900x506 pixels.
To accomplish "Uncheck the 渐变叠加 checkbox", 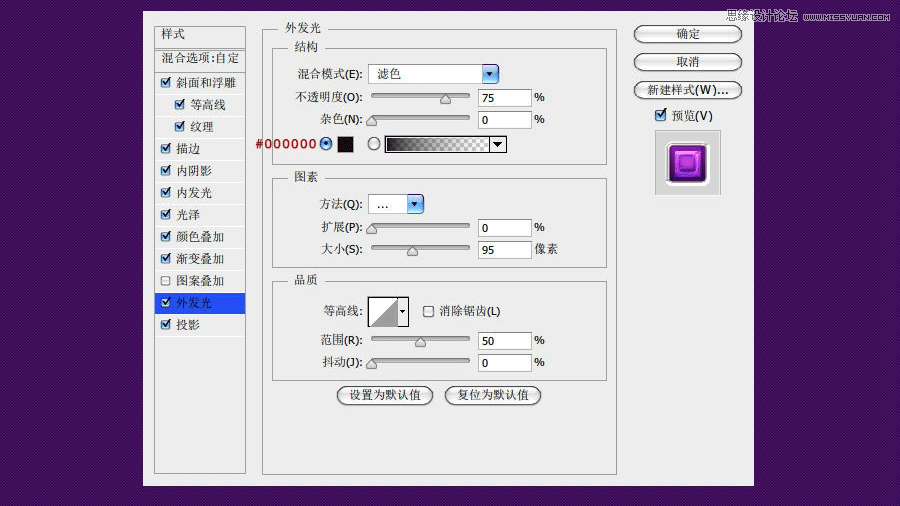I will point(166,258).
